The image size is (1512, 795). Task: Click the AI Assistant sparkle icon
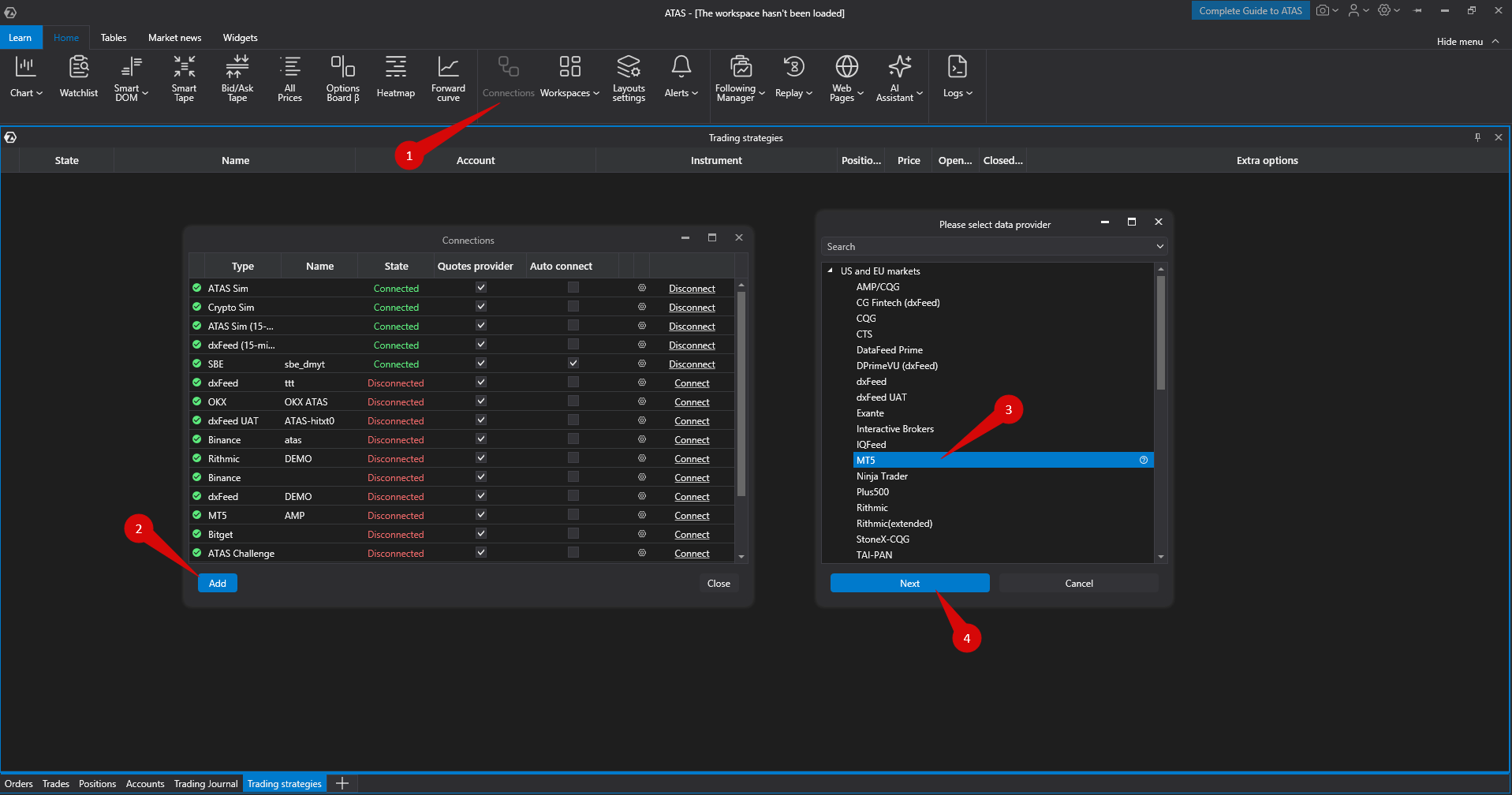pos(900,67)
